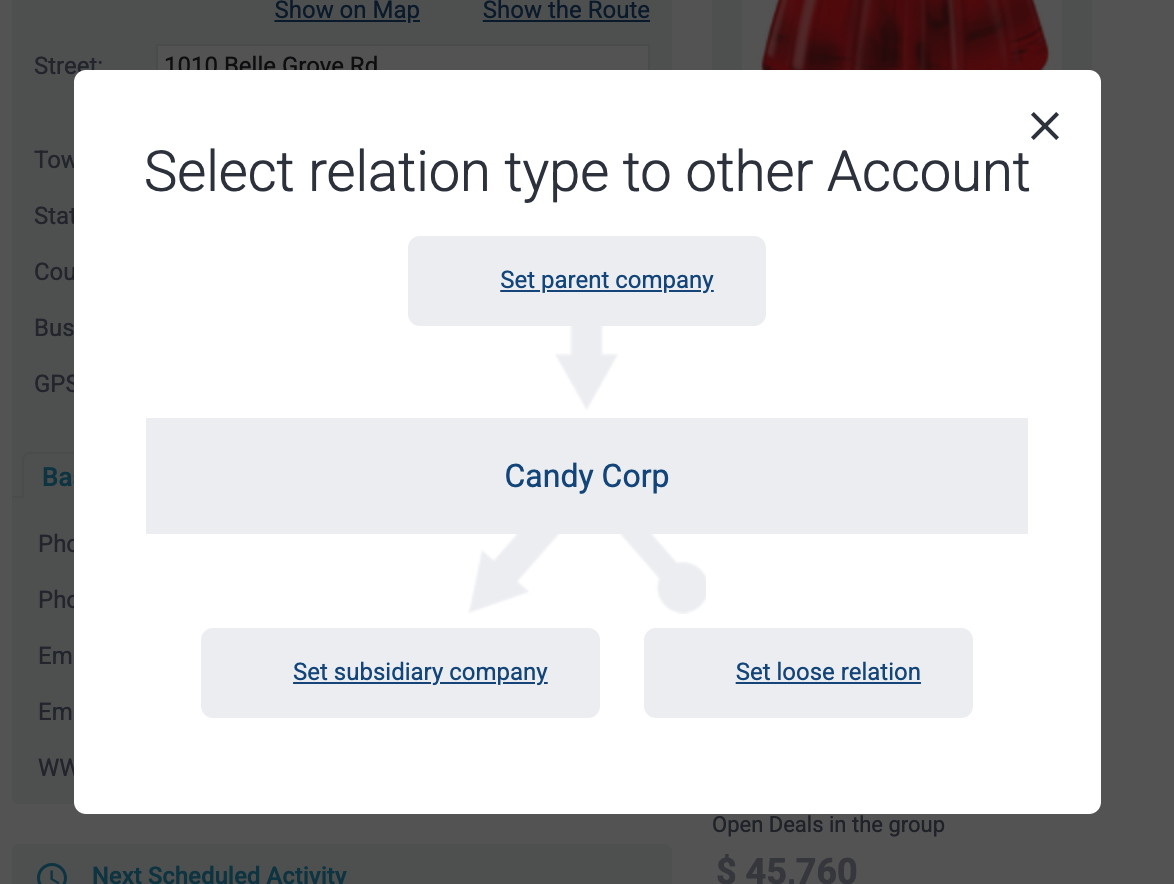Click the dialog title Select relation type
The height and width of the screenshot is (884, 1174).
click(x=586, y=172)
